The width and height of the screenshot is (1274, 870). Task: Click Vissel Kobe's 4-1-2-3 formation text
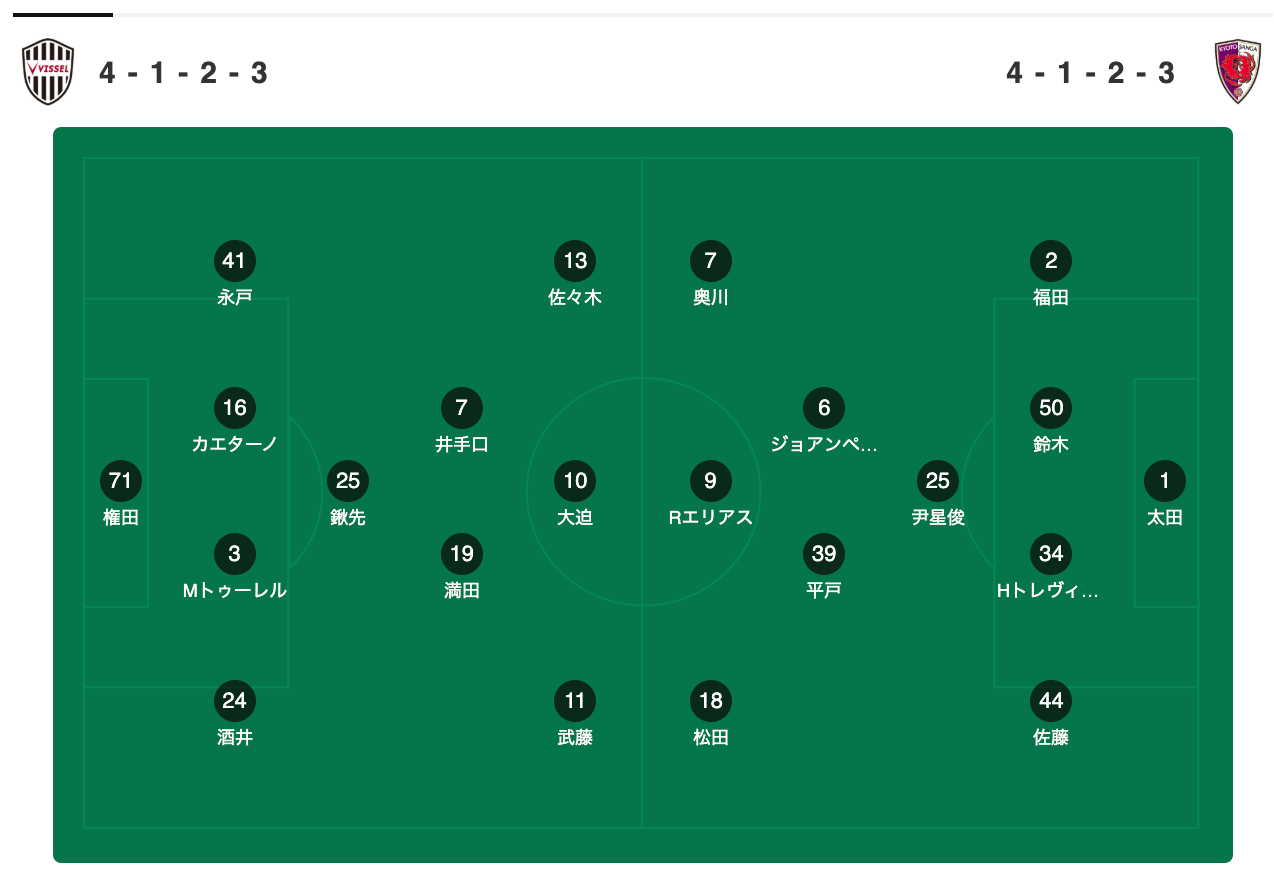[x=184, y=73]
